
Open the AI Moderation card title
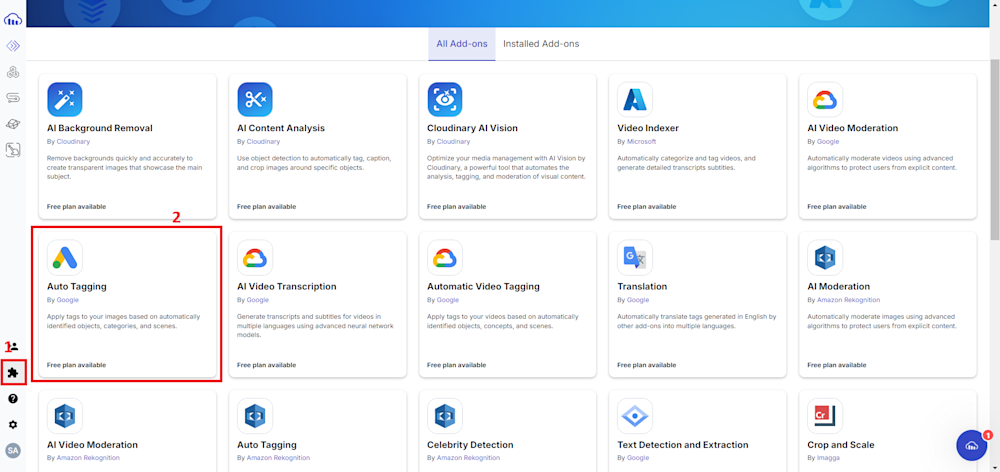tap(839, 286)
